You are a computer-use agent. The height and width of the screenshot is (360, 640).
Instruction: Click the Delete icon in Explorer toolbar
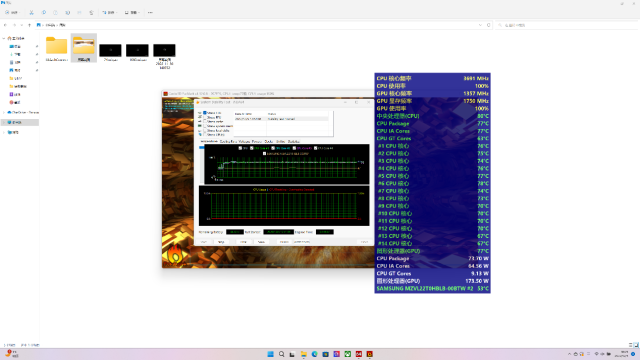[x=91, y=13]
